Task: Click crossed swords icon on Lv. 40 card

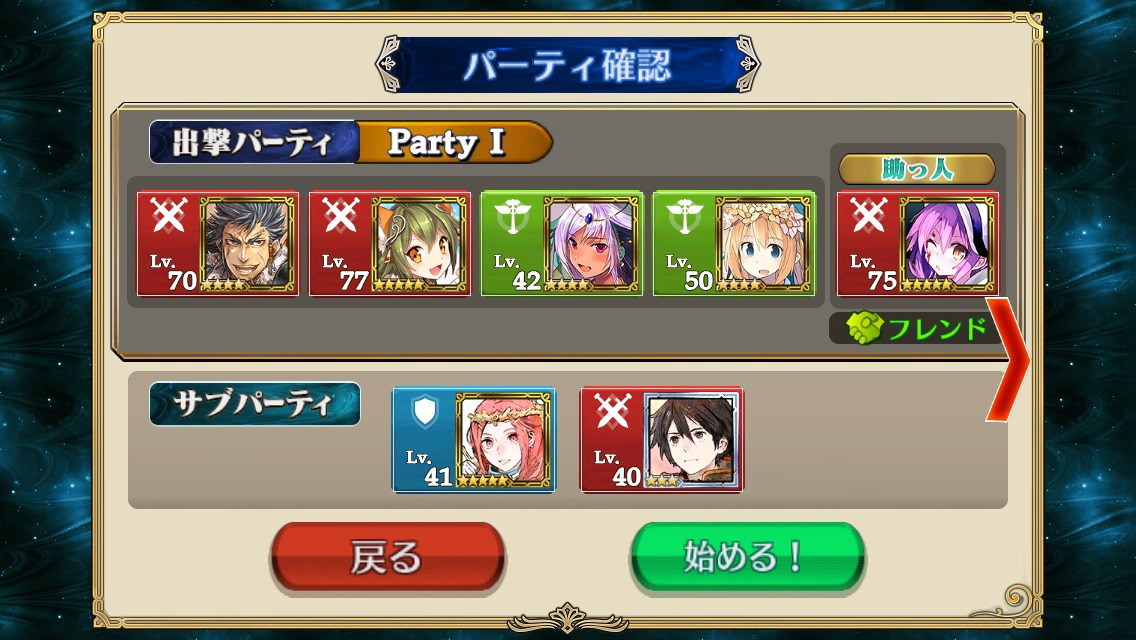Action: pos(612,412)
